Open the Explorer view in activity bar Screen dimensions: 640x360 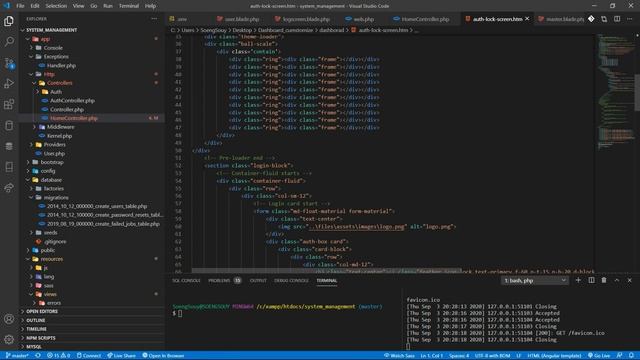[9, 21]
